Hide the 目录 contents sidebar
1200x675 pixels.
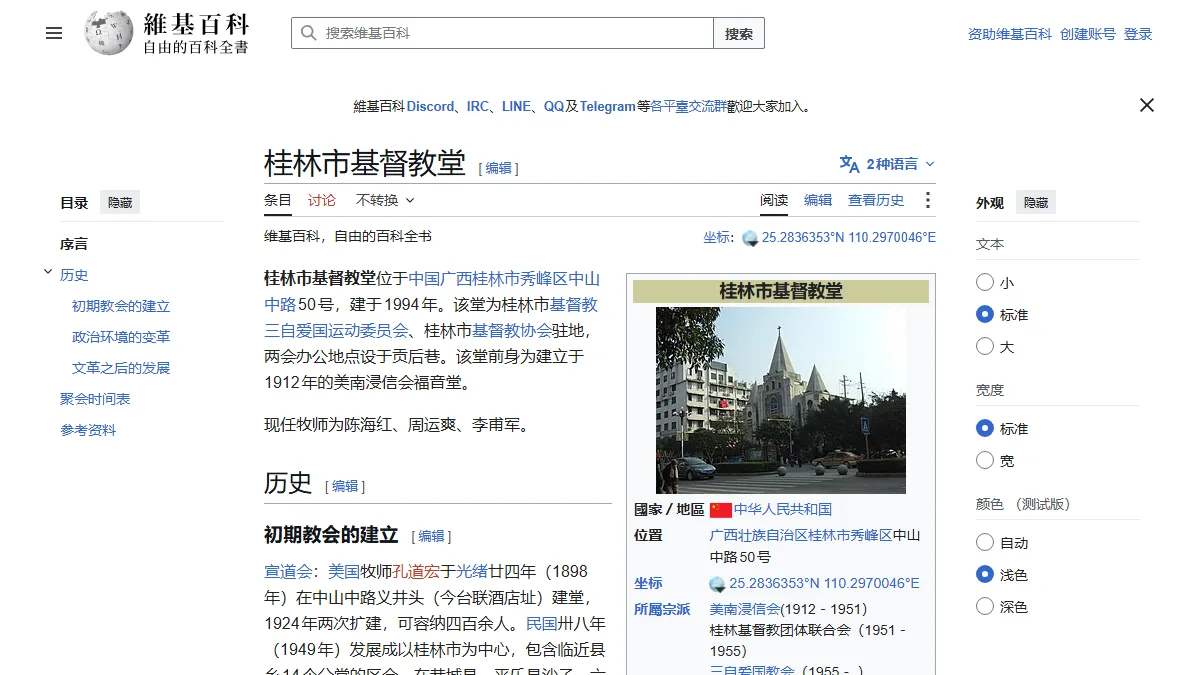120,203
